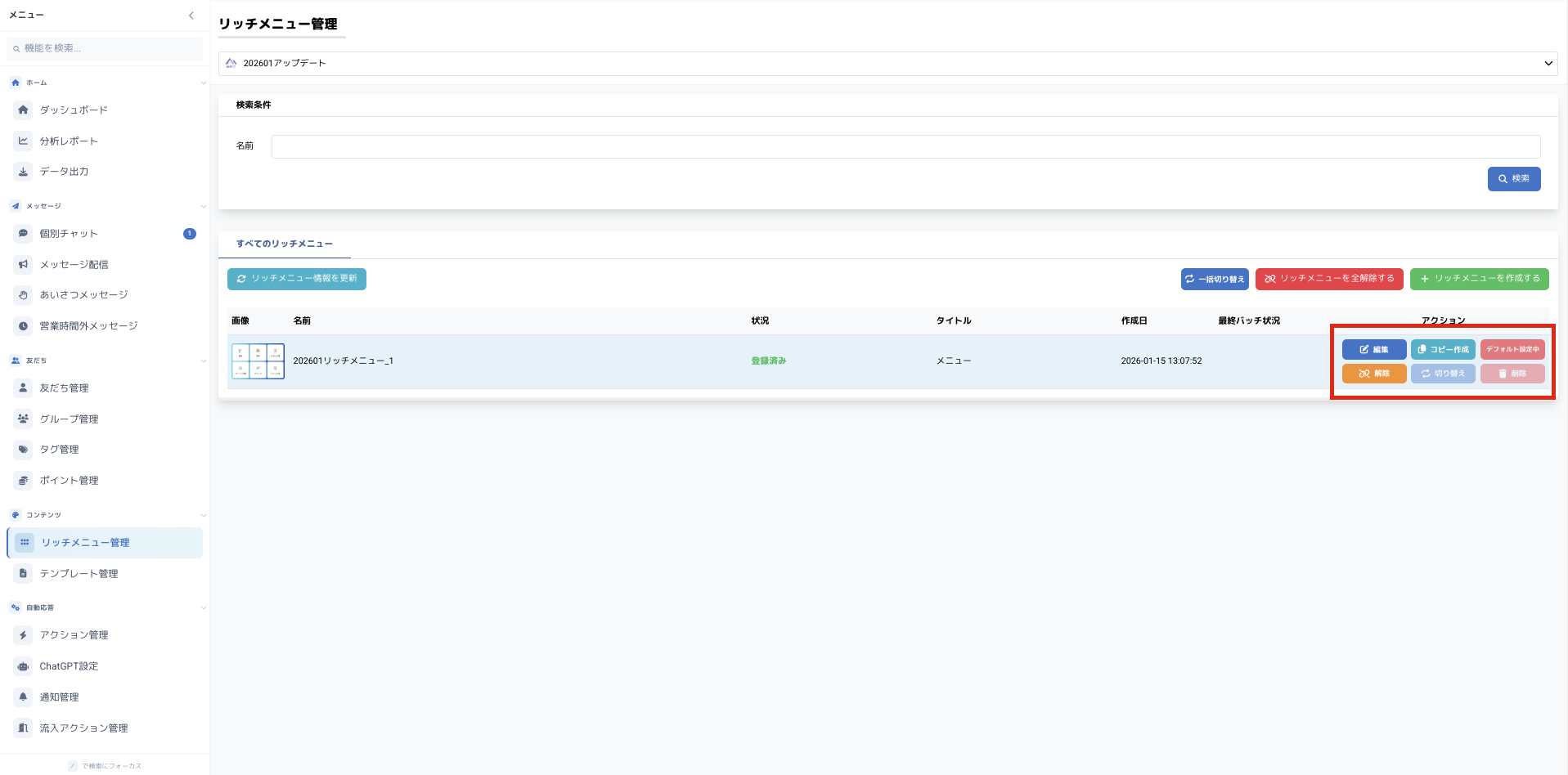Go to データ出力 in the sidebar
This screenshot has width=1568, height=775.
(x=64, y=172)
